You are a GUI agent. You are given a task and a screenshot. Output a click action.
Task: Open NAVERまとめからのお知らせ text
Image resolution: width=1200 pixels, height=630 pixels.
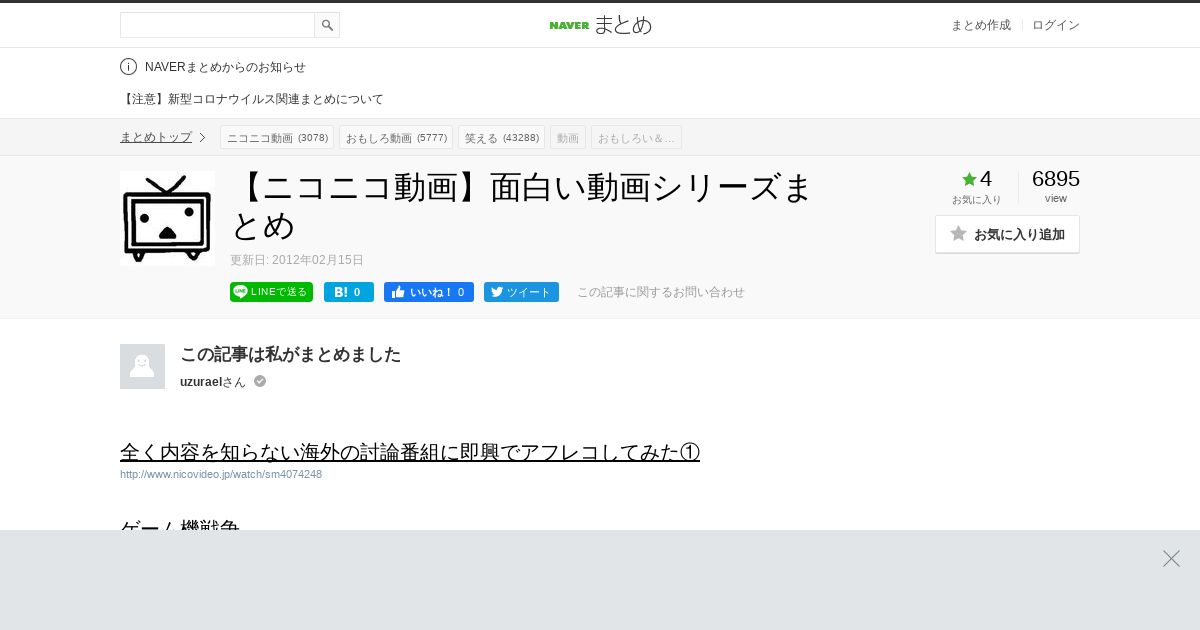pyautogui.click(x=225, y=67)
